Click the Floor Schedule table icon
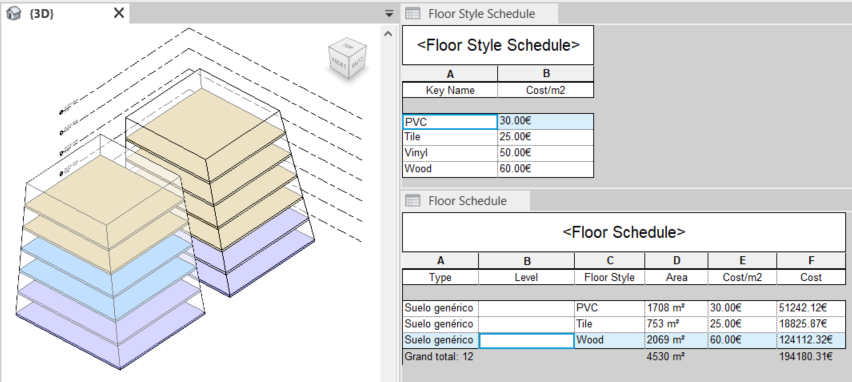This screenshot has height=382, width=852. coord(413,201)
